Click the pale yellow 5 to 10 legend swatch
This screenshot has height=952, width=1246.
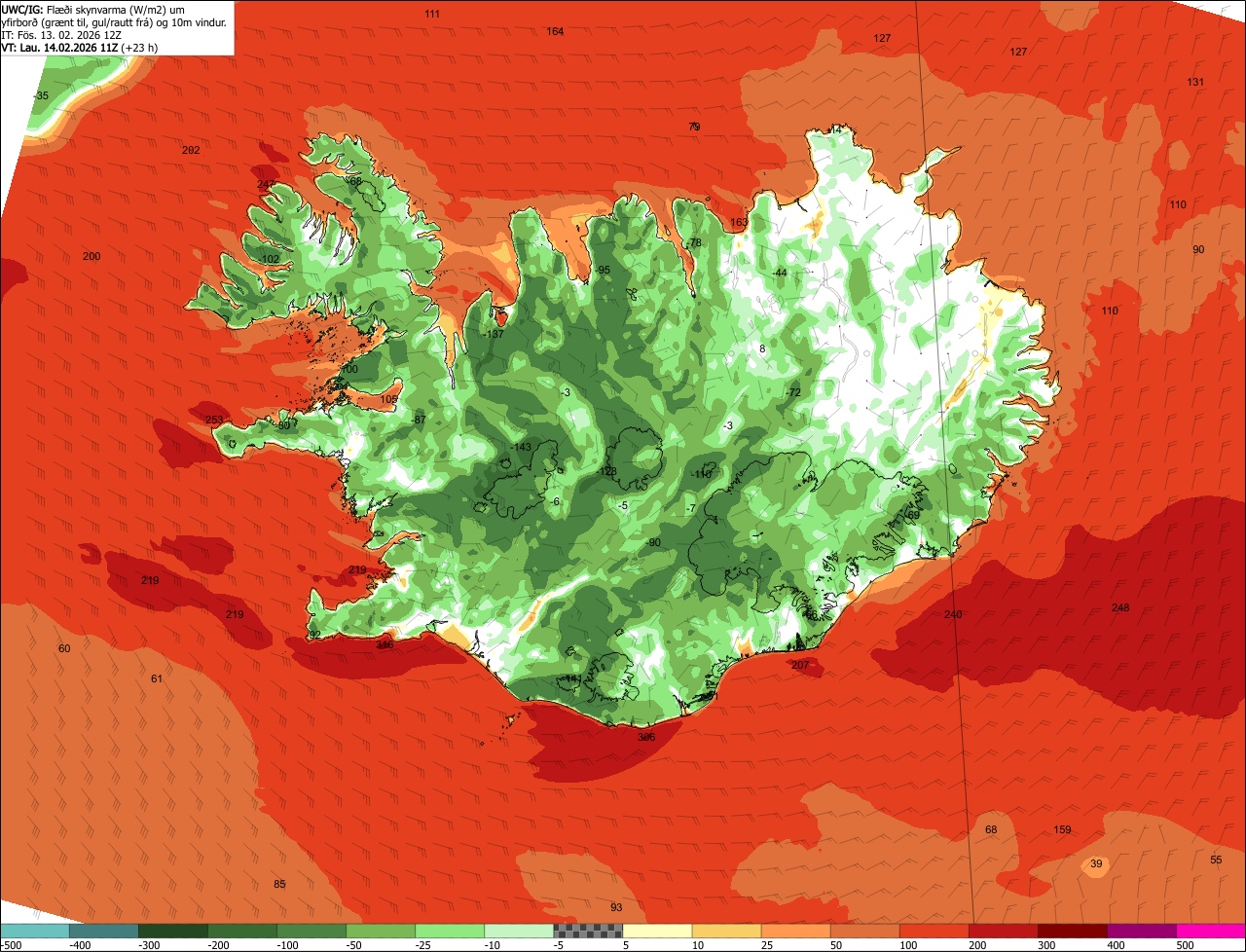point(657,931)
